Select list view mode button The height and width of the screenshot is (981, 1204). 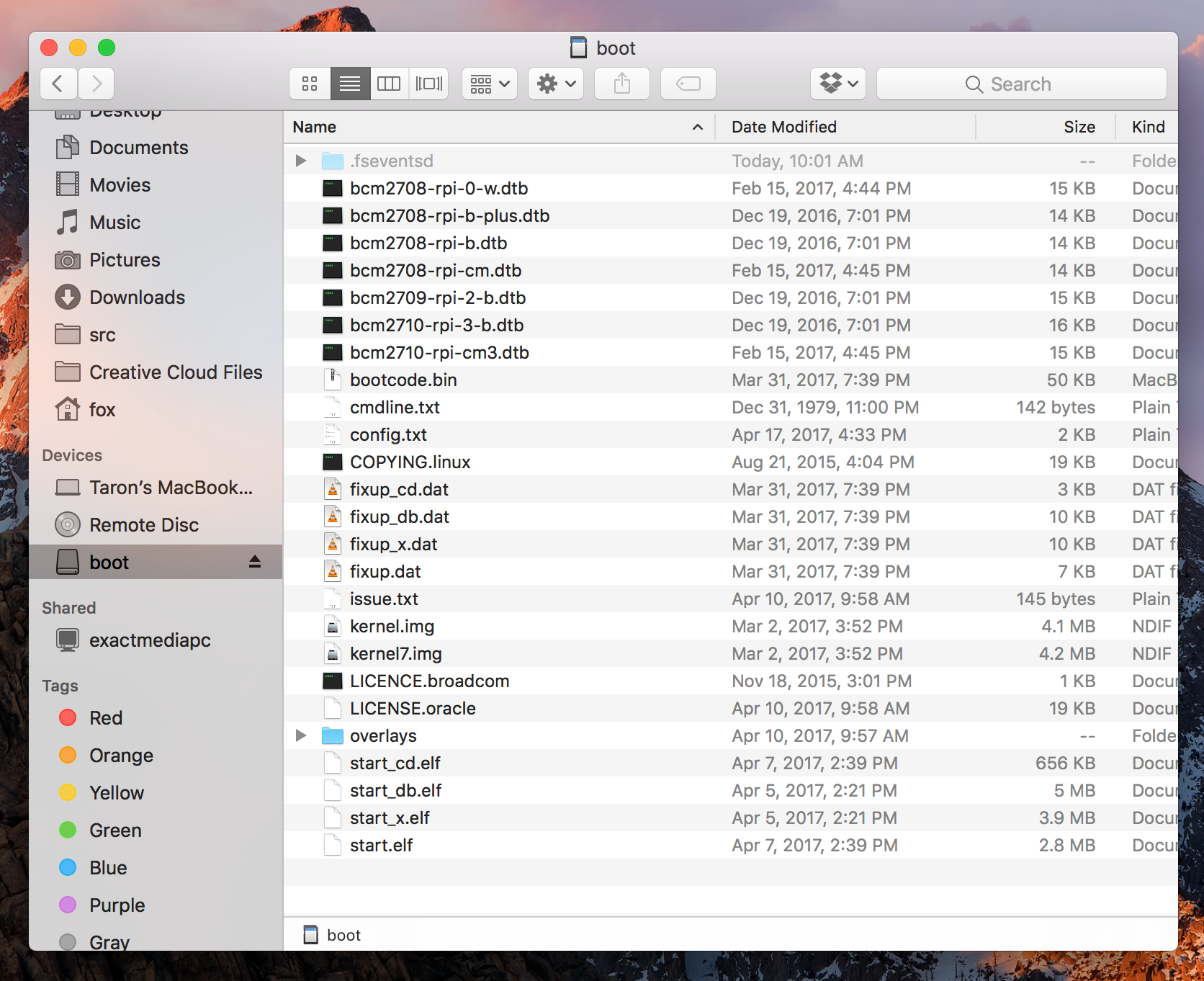350,84
